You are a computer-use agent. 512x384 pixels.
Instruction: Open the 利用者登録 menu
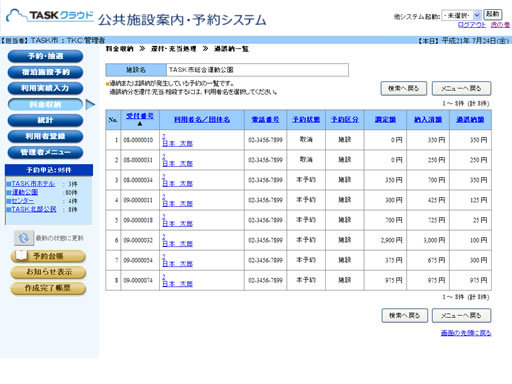pyautogui.click(x=45, y=136)
